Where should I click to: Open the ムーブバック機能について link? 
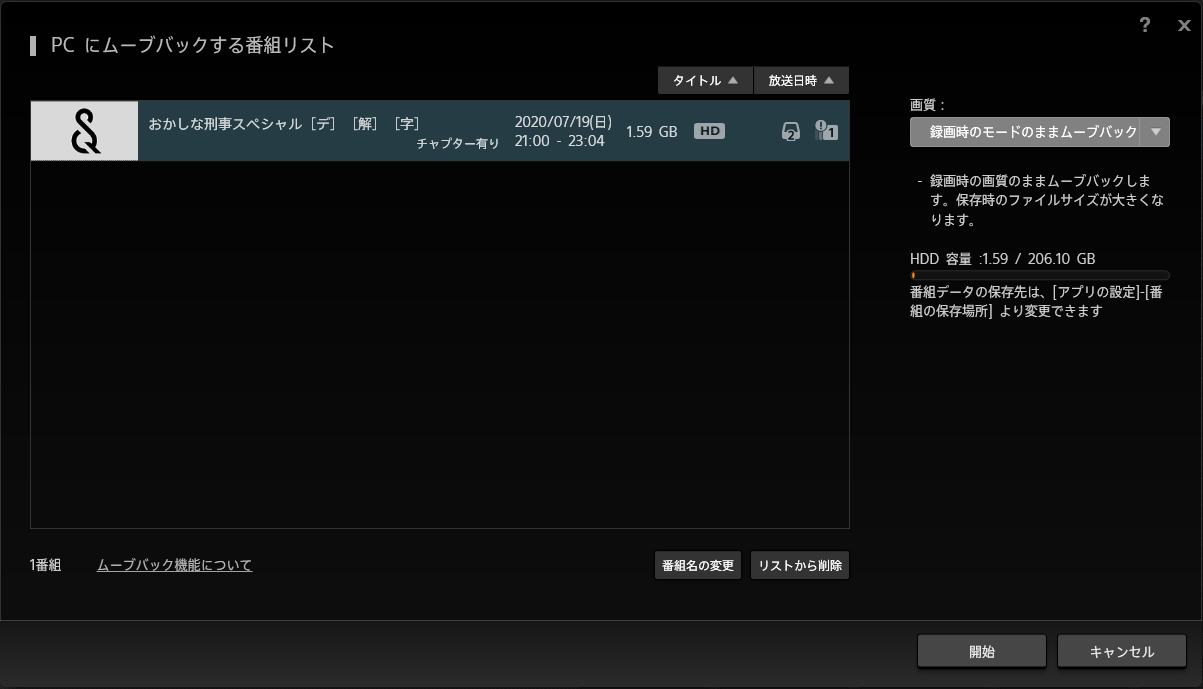[x=174, y=565]
